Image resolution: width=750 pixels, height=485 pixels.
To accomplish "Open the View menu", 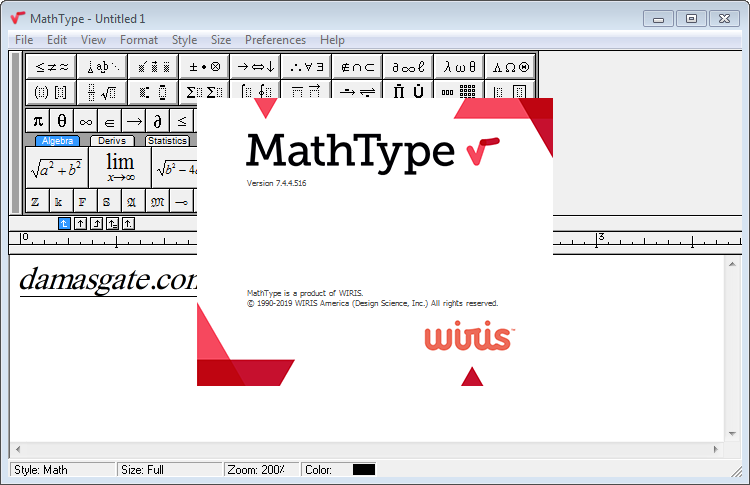I will click(93, 40).
